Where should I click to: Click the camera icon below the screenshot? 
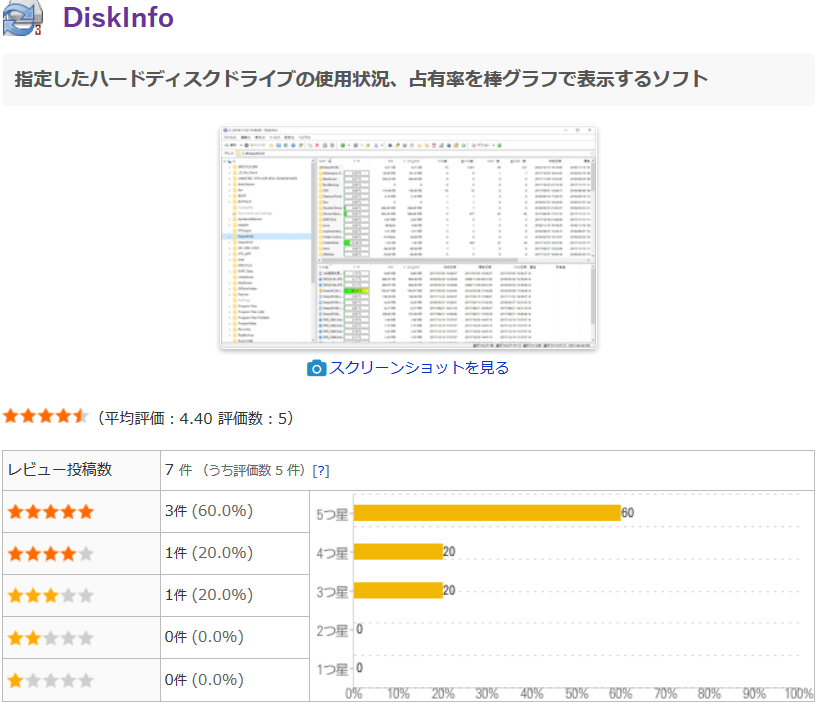click(x=316, y=368)
